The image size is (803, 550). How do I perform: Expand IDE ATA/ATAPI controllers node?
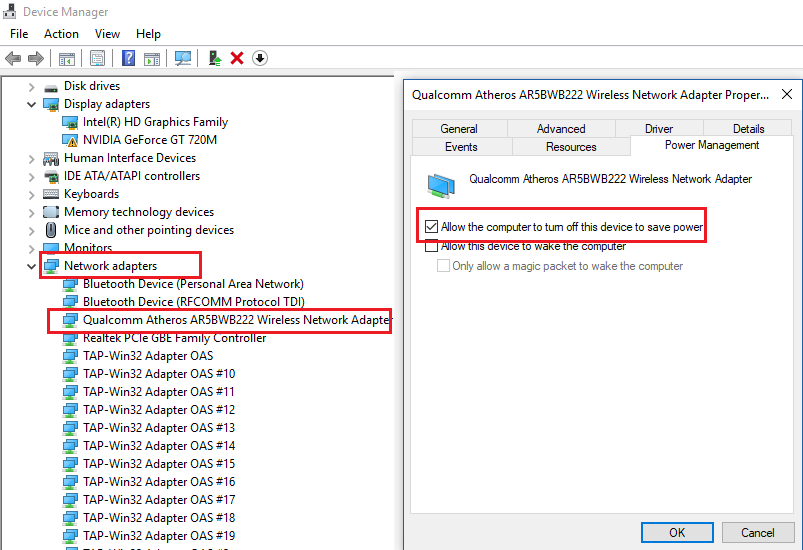(x=31, y=177)
